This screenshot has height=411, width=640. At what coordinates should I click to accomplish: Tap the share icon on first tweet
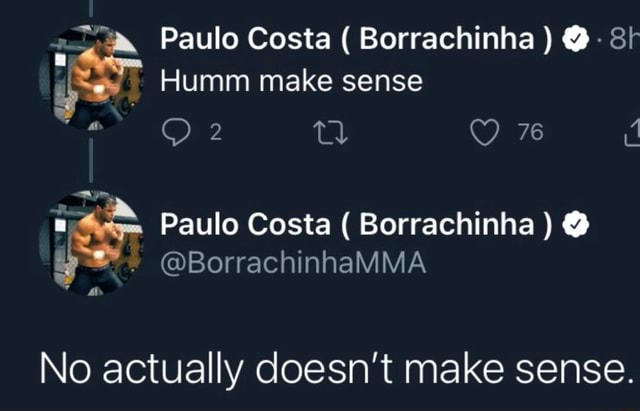[x=631, y=132]
